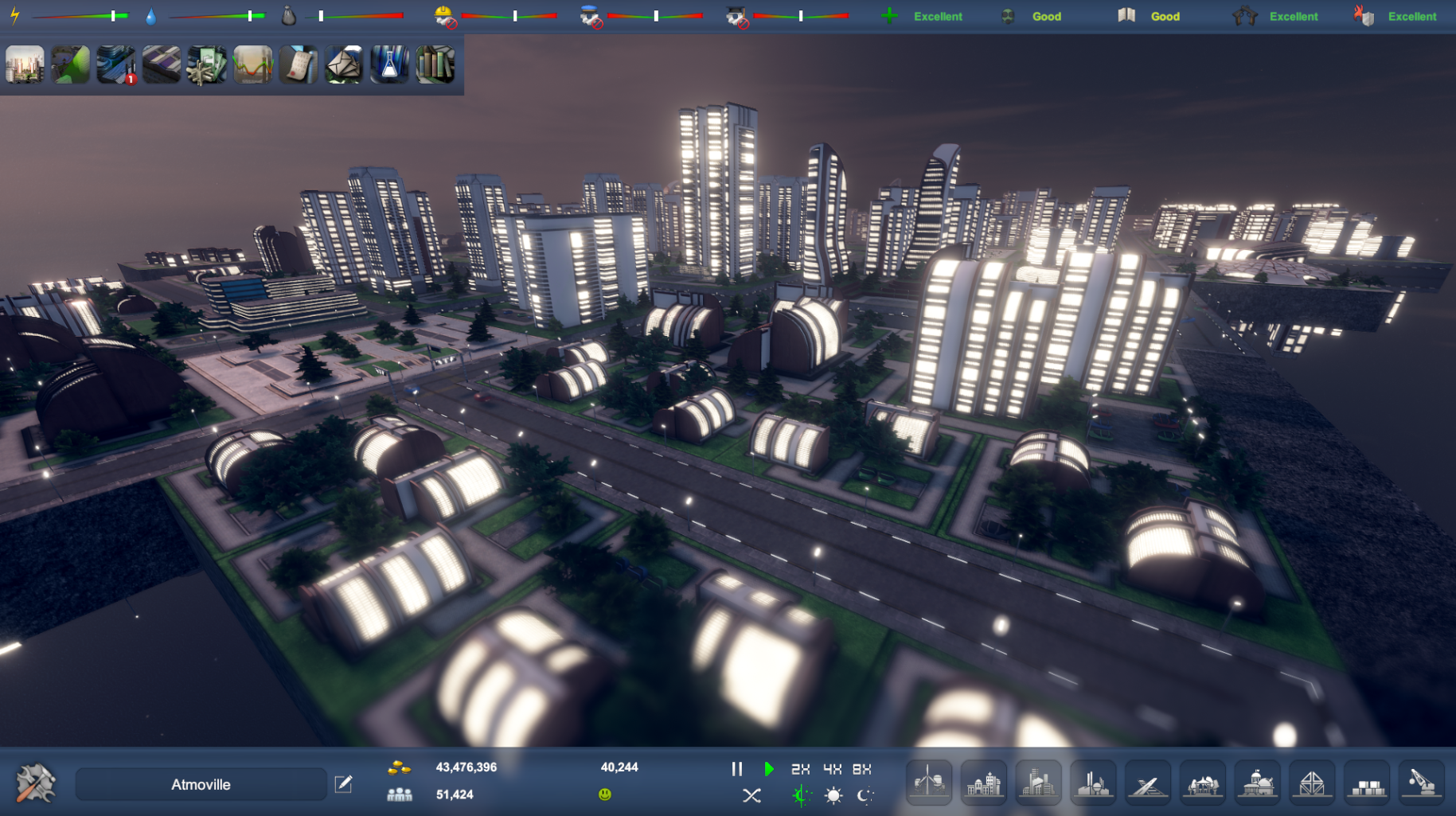Adjust the third workforce balance slider
Screen dimensions: 1456x816
[800, 16]
